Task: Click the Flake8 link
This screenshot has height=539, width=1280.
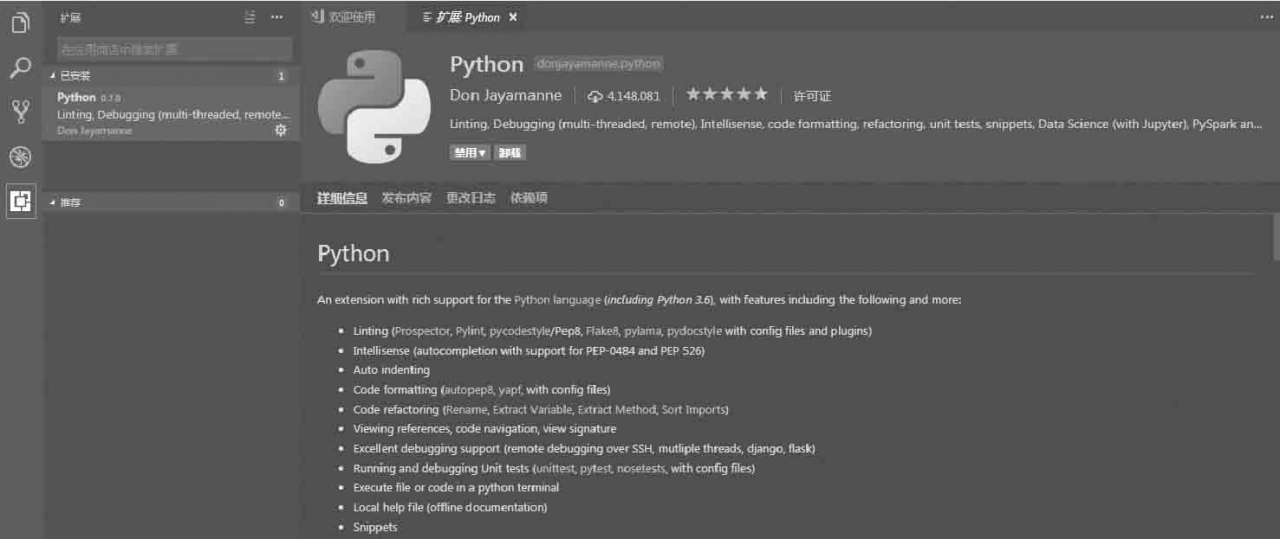Action: 603,331
